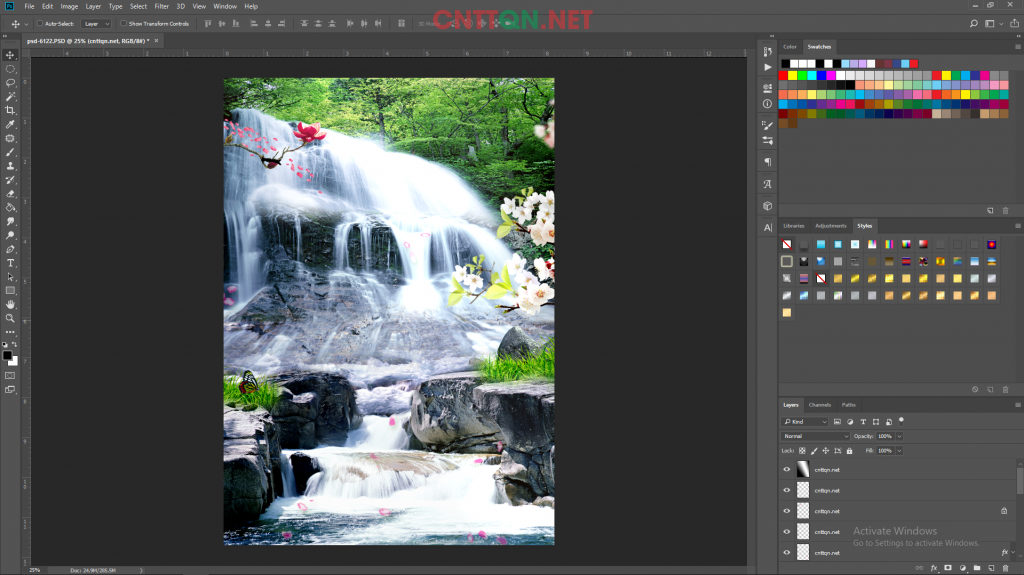
Task: Select the Zoom tool in the toolbox
Action: (x=10, y=319)
